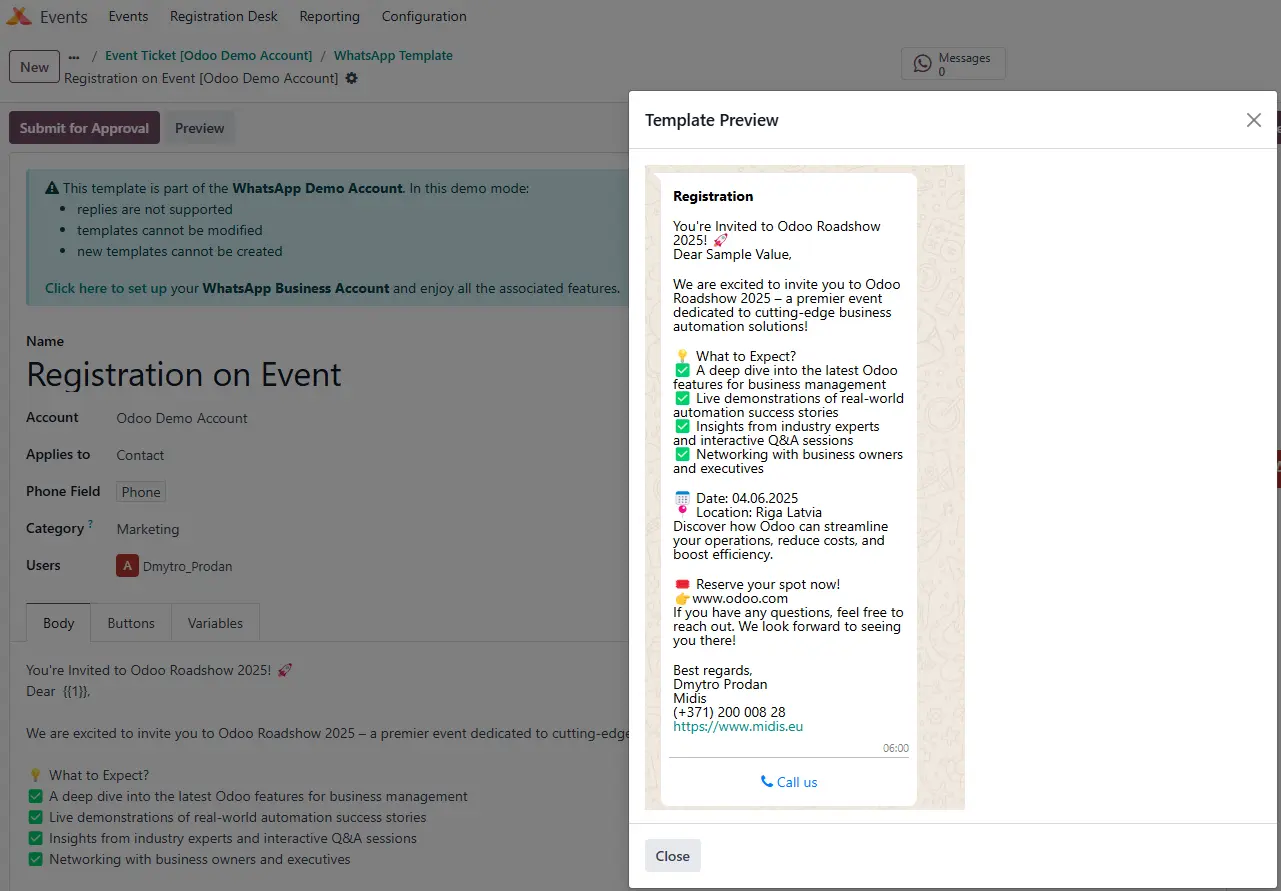The width and height of the screenshot is (1281, 891).
Task: Click 'Location: Riga Latvia' in the preview
Action: tap(759, 512)
